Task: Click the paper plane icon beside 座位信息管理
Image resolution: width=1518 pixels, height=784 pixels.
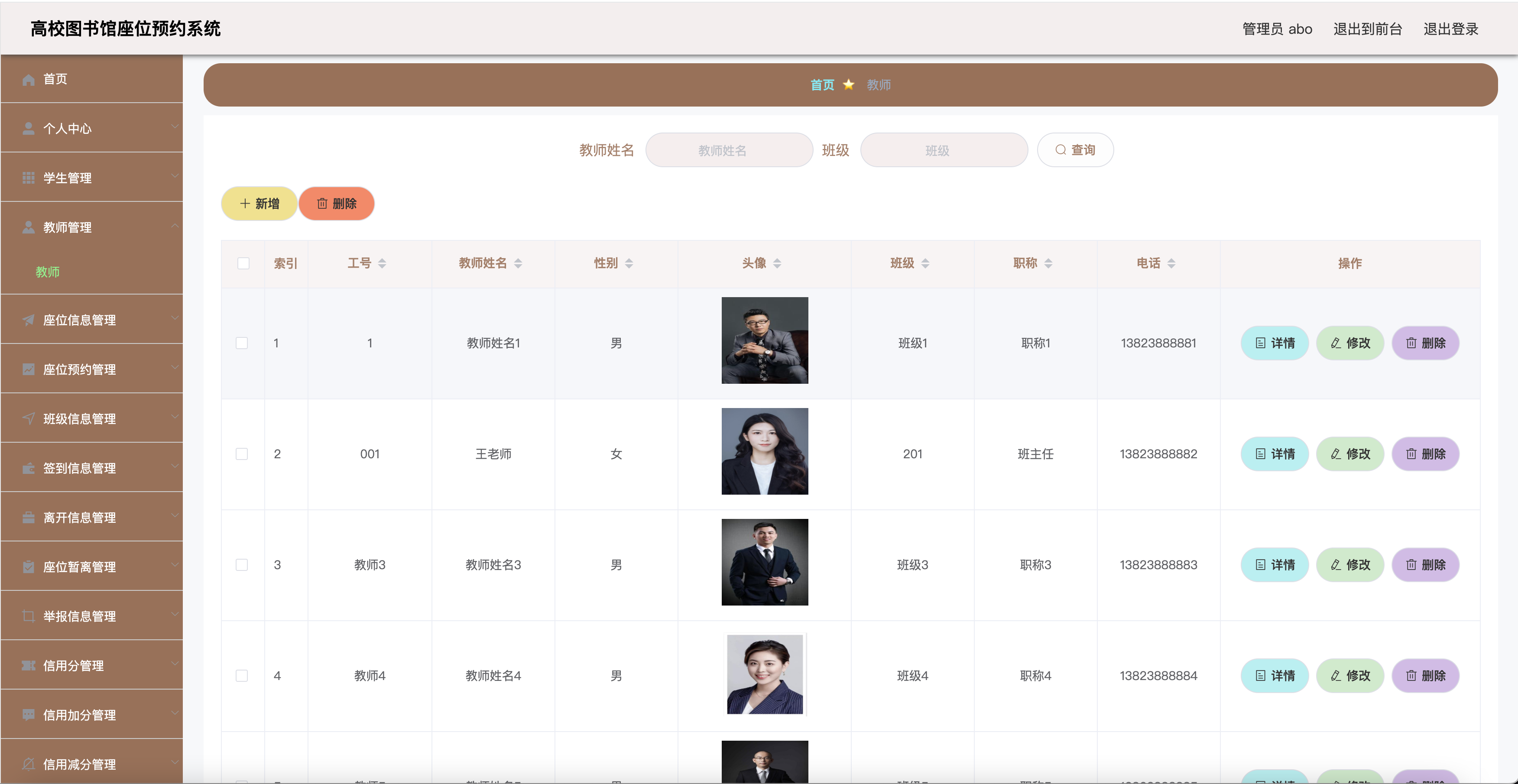Action: (28, 320)
